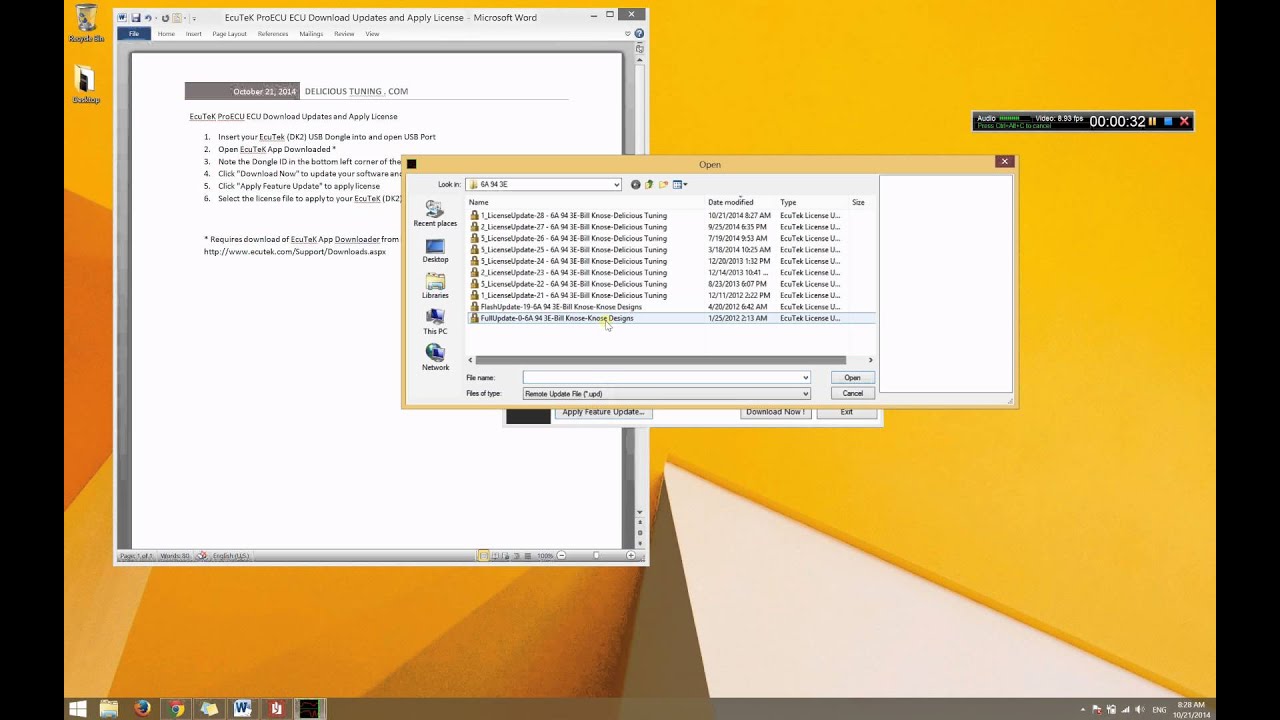Screen dimensions: 1280x720
Task: Click the Open button in dialog
Action: pos(852,378)
